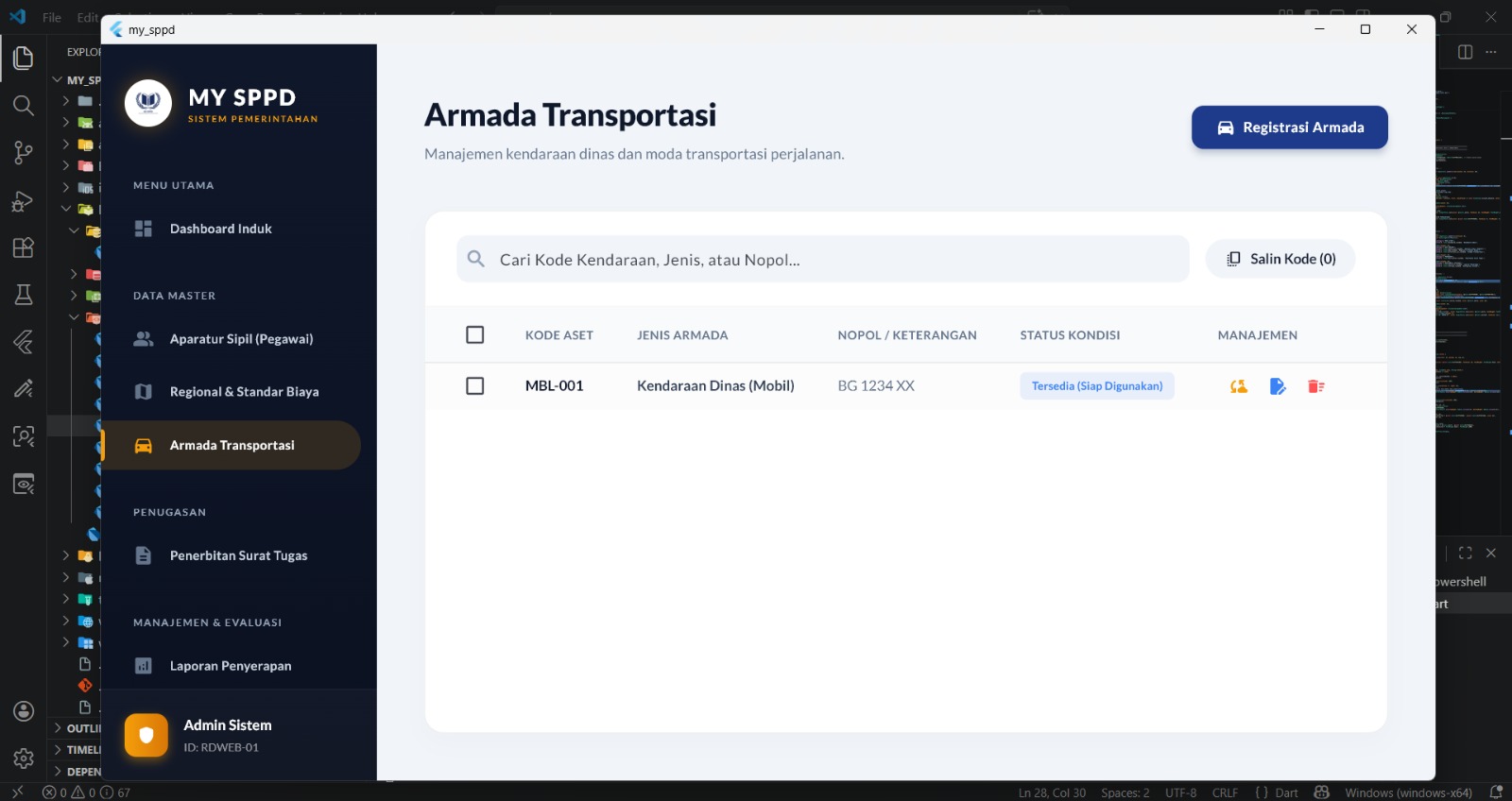Click UTF-8 encoding in status bar
Viewport: 1512px width, 801px height.
coord(1180,792)
